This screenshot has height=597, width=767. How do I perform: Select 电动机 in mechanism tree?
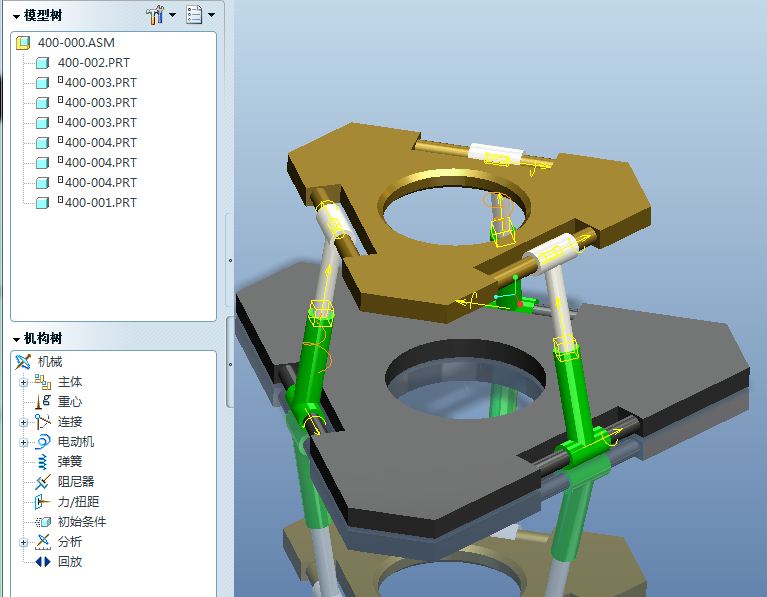tap(76, 442)
